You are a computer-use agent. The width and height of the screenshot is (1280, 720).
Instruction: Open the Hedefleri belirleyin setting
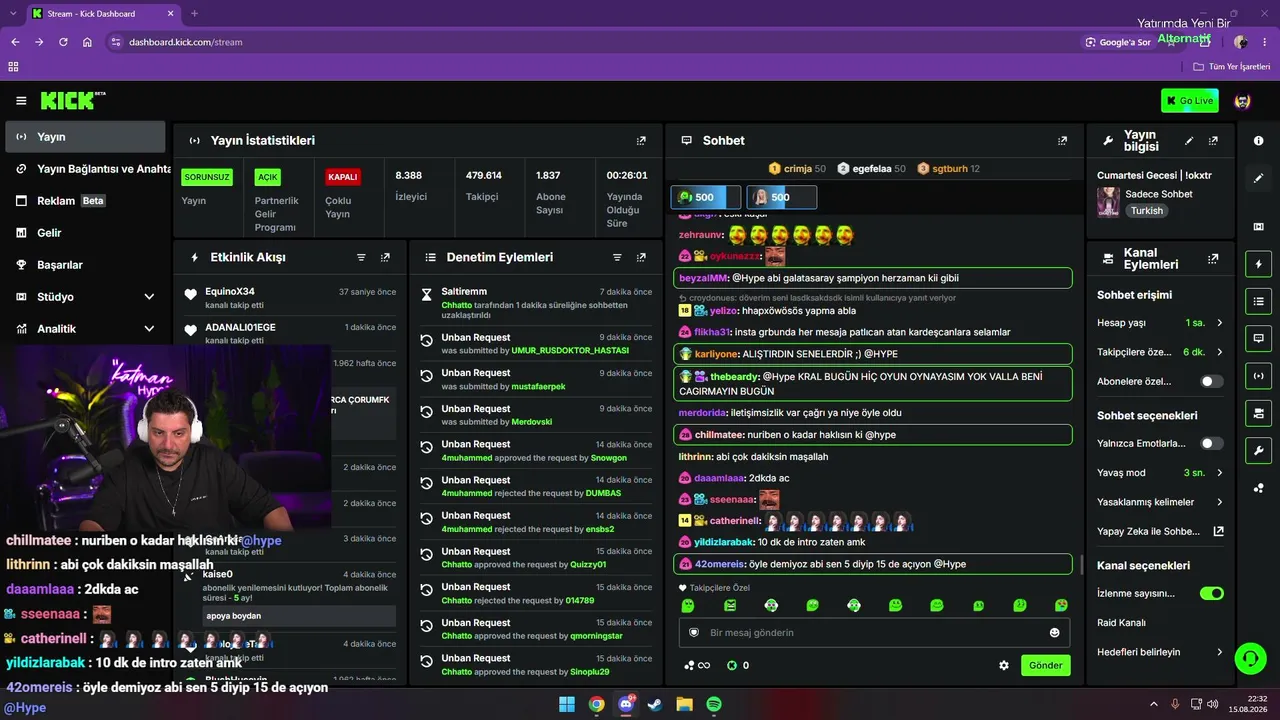pyautogui.click(x=1160, y=652)
